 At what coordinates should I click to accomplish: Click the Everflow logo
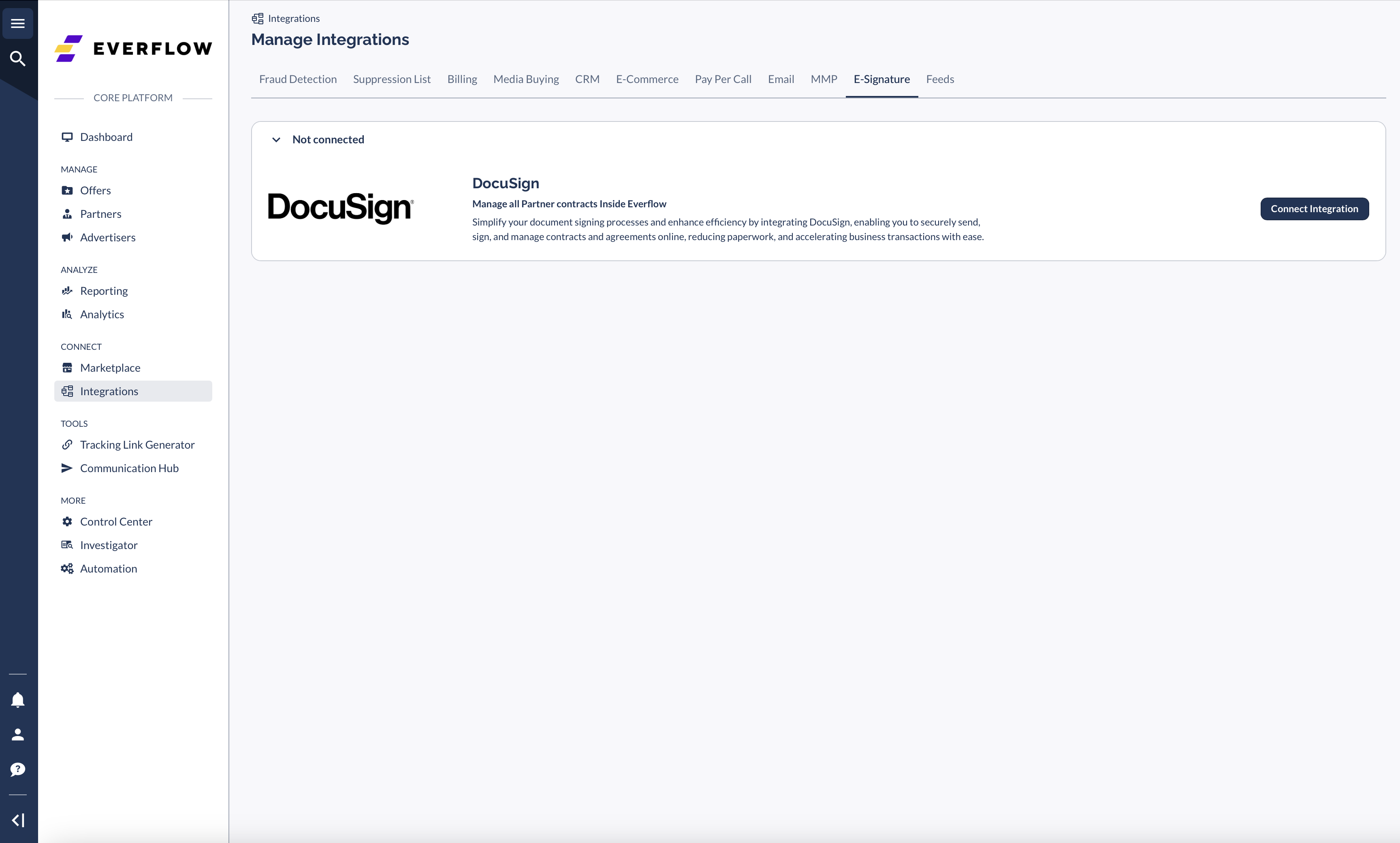click(133, 48)
